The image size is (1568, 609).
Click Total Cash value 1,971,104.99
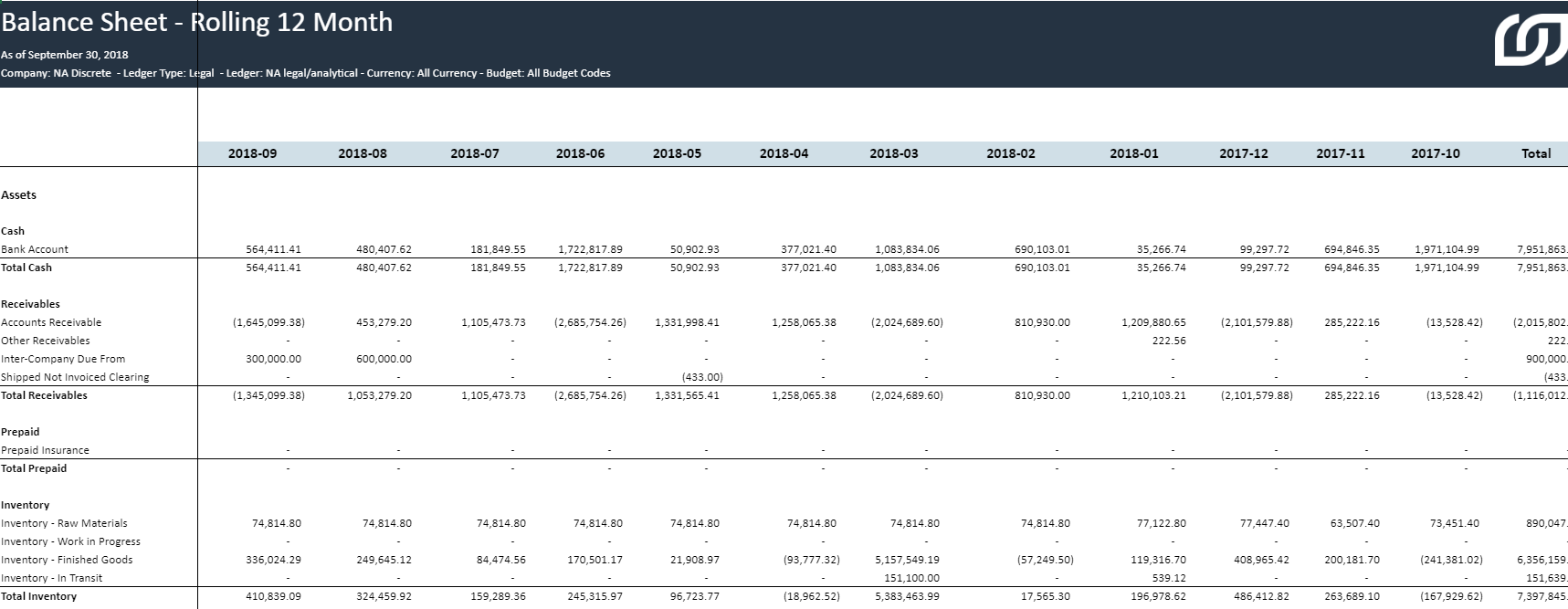click(x=1447, y=268)
